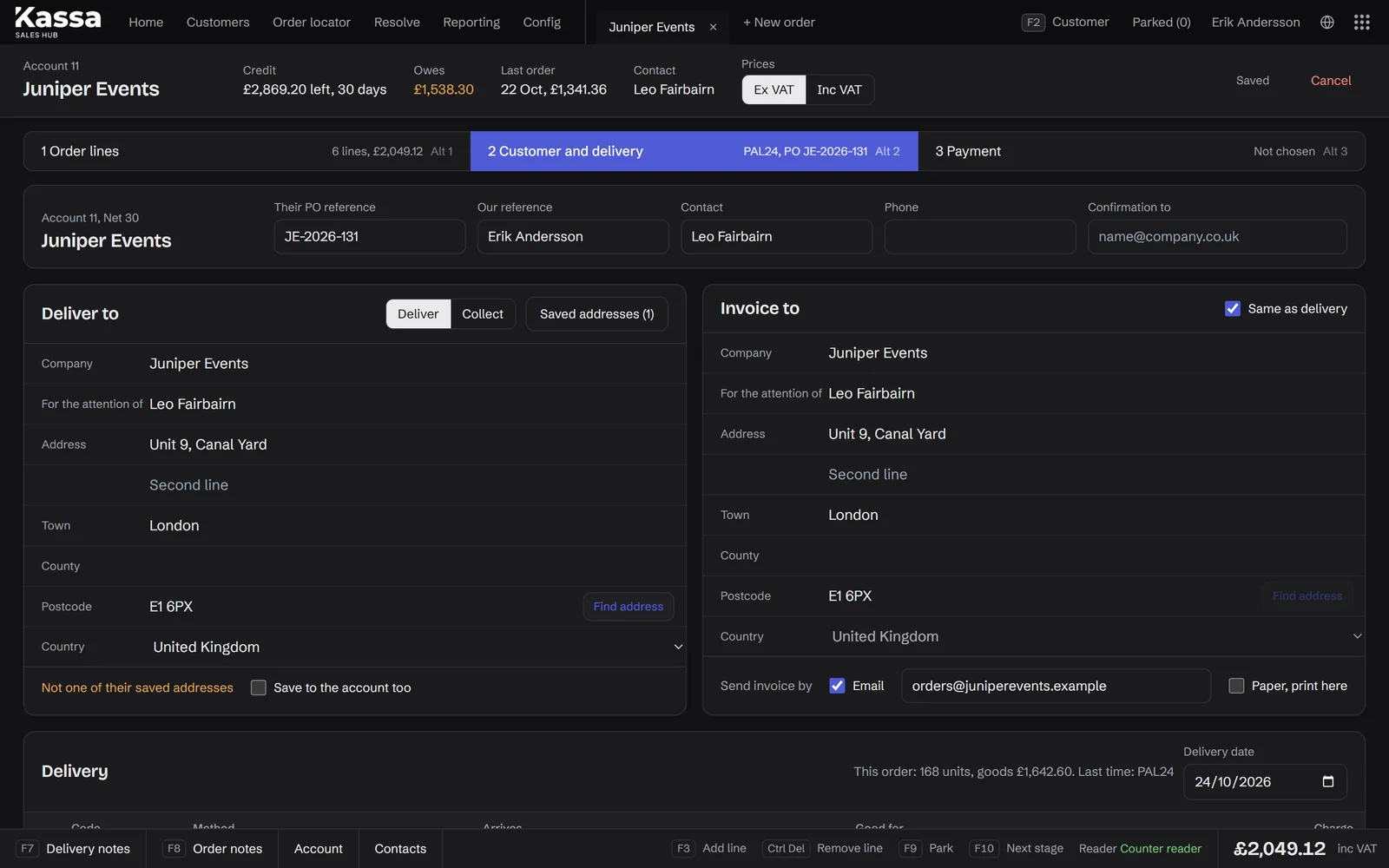Toggle Same as delivery checkbox
The height and width of the screenshot is (868, 1389).
[x=1233, y=308]
